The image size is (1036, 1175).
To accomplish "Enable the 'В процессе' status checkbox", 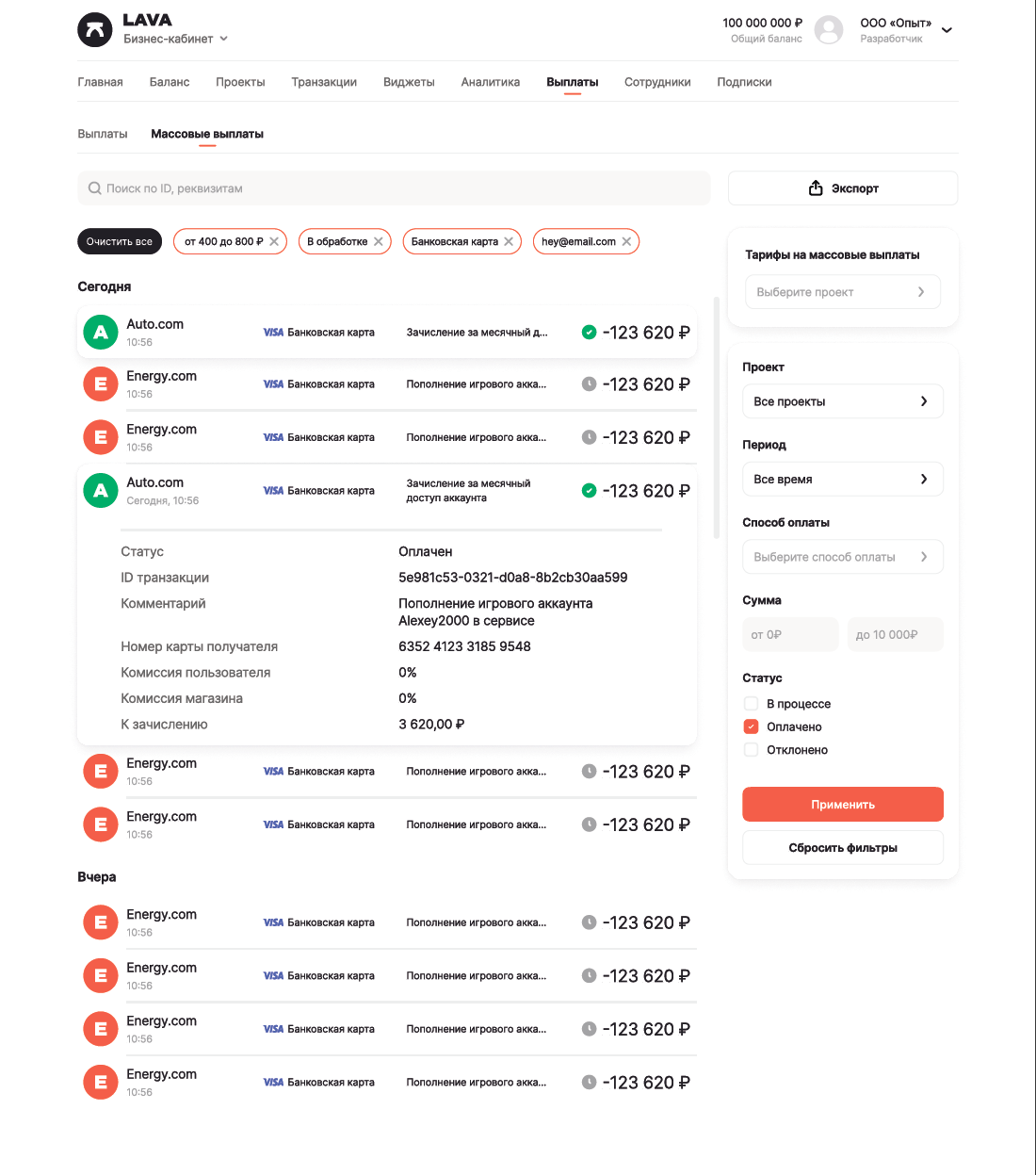I will tap(751, 704).
